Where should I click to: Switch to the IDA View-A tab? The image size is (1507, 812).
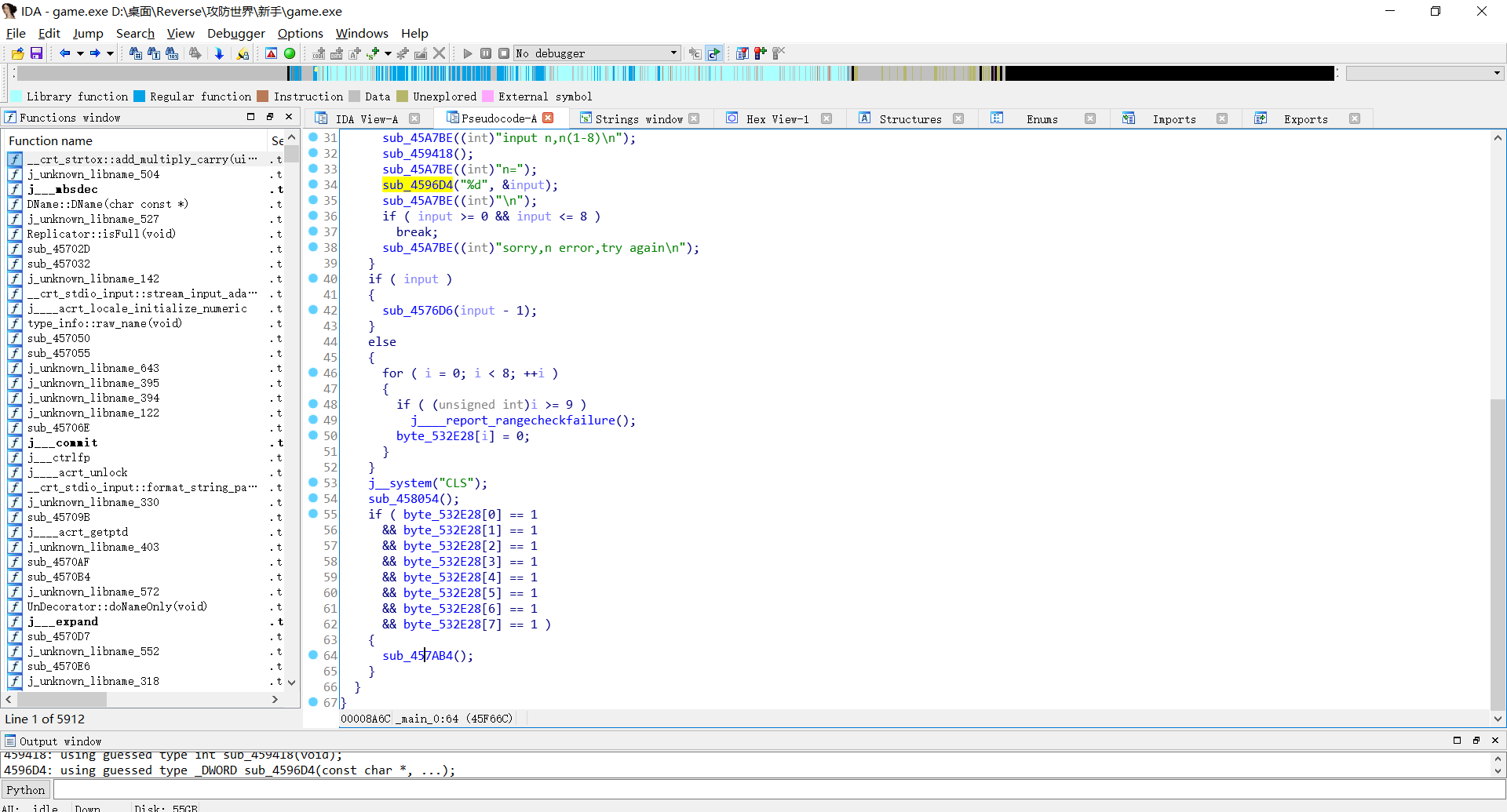click(x=367, y=119)
